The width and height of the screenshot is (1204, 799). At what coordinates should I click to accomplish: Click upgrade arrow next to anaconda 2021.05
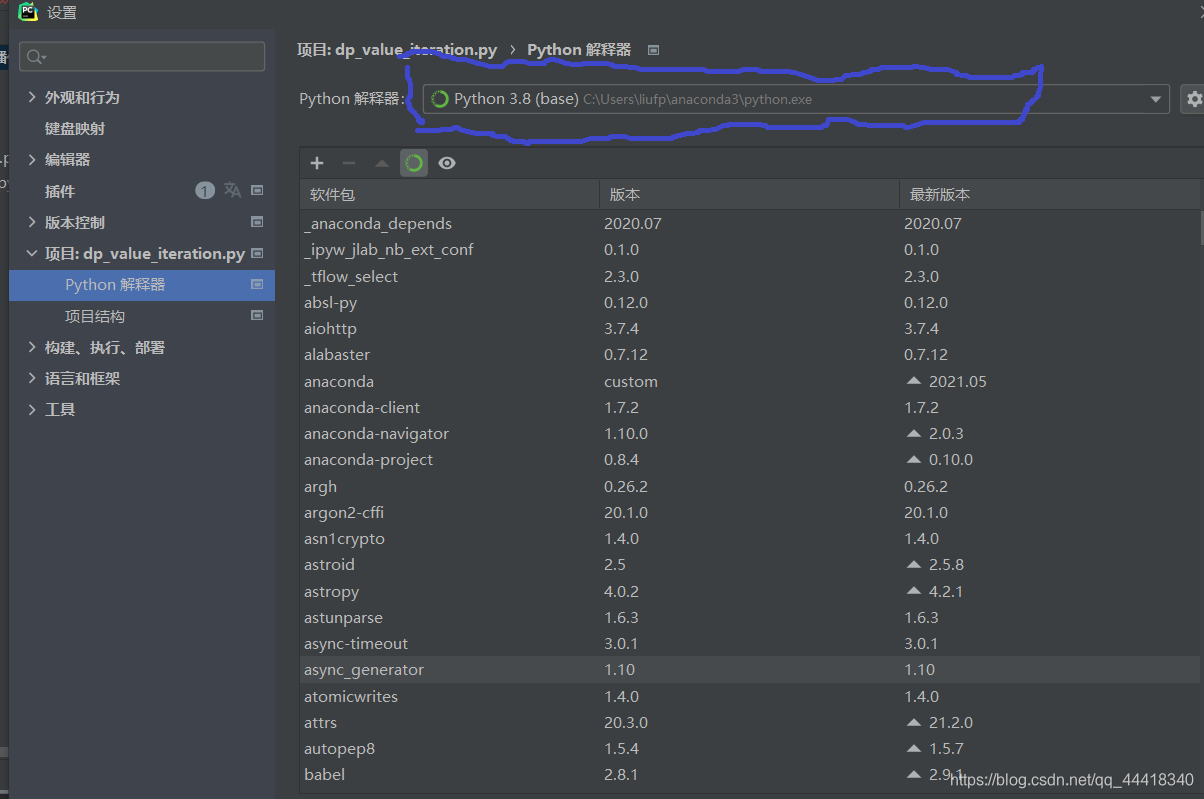[x=913, y=381]
